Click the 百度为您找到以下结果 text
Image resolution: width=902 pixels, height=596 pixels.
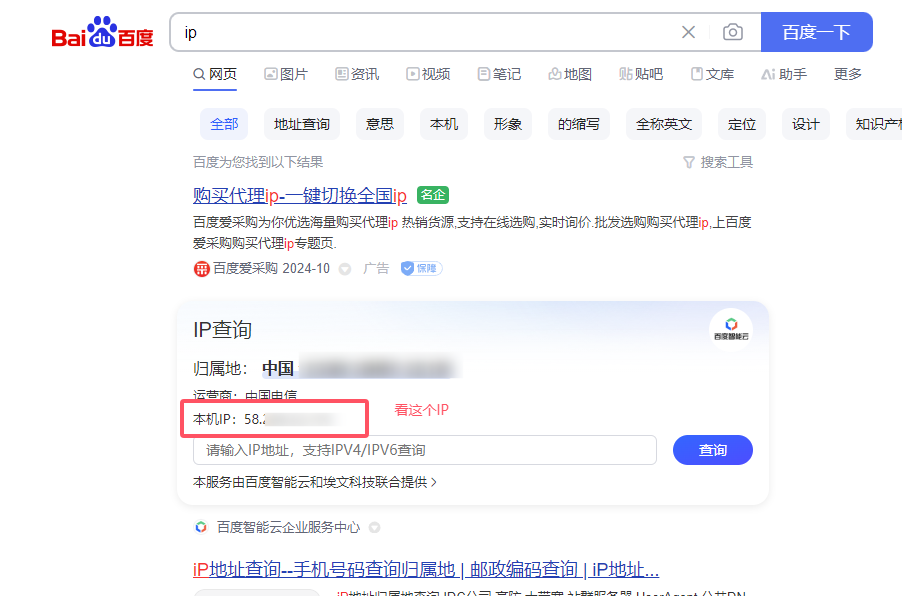pos(258,162)
